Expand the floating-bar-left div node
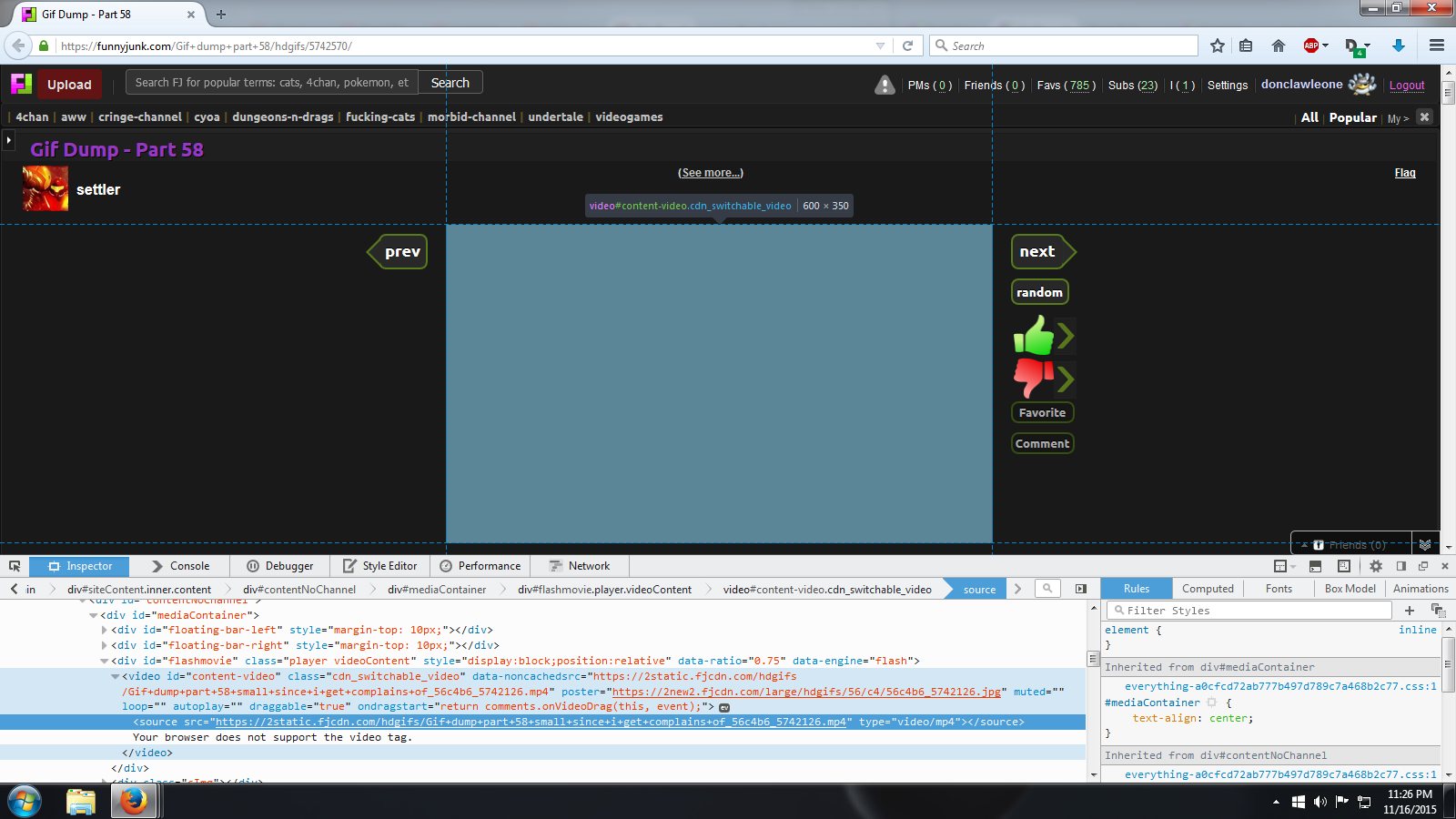Screen dimensions: 1456x819 pyautogui.click(x=105, y=630)
